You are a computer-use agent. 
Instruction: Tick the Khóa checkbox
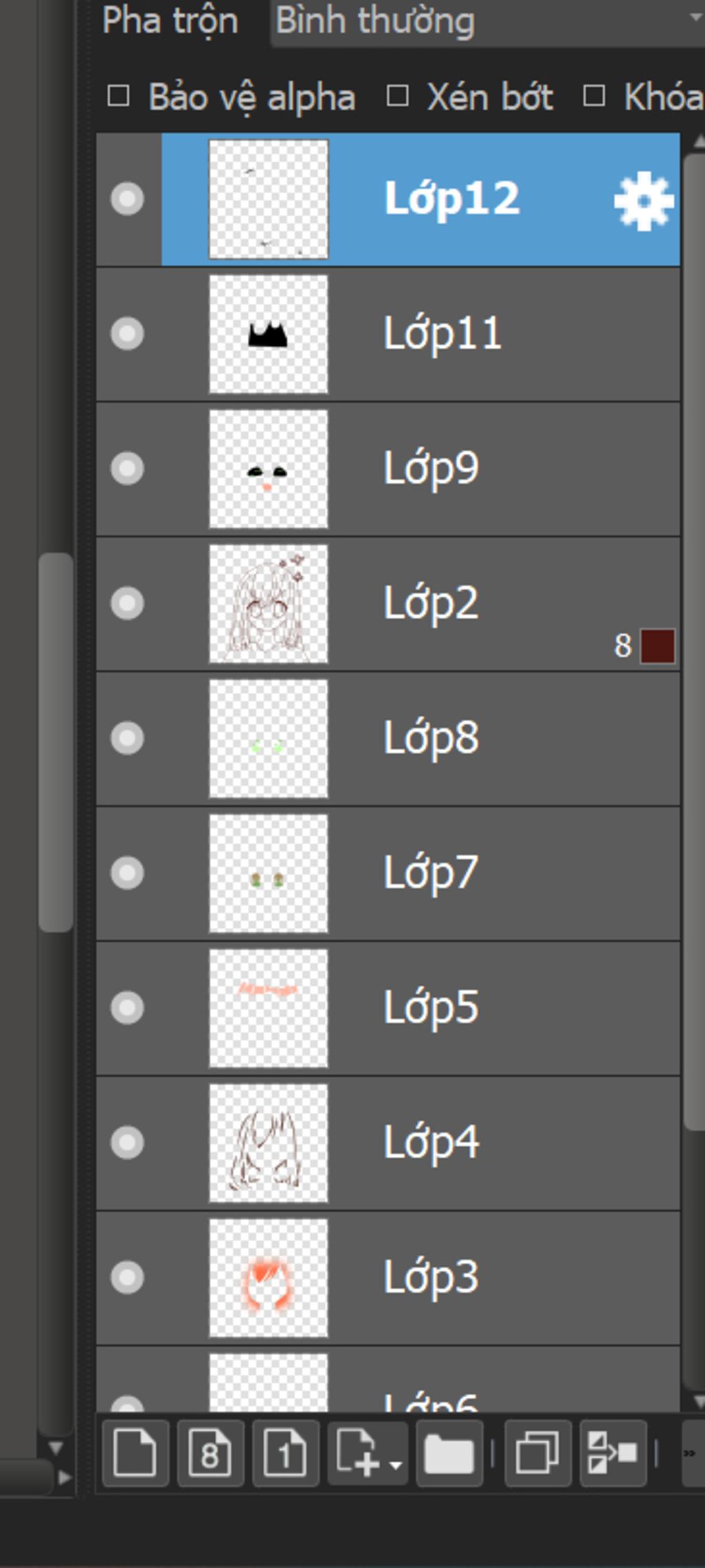pos(594,96)
